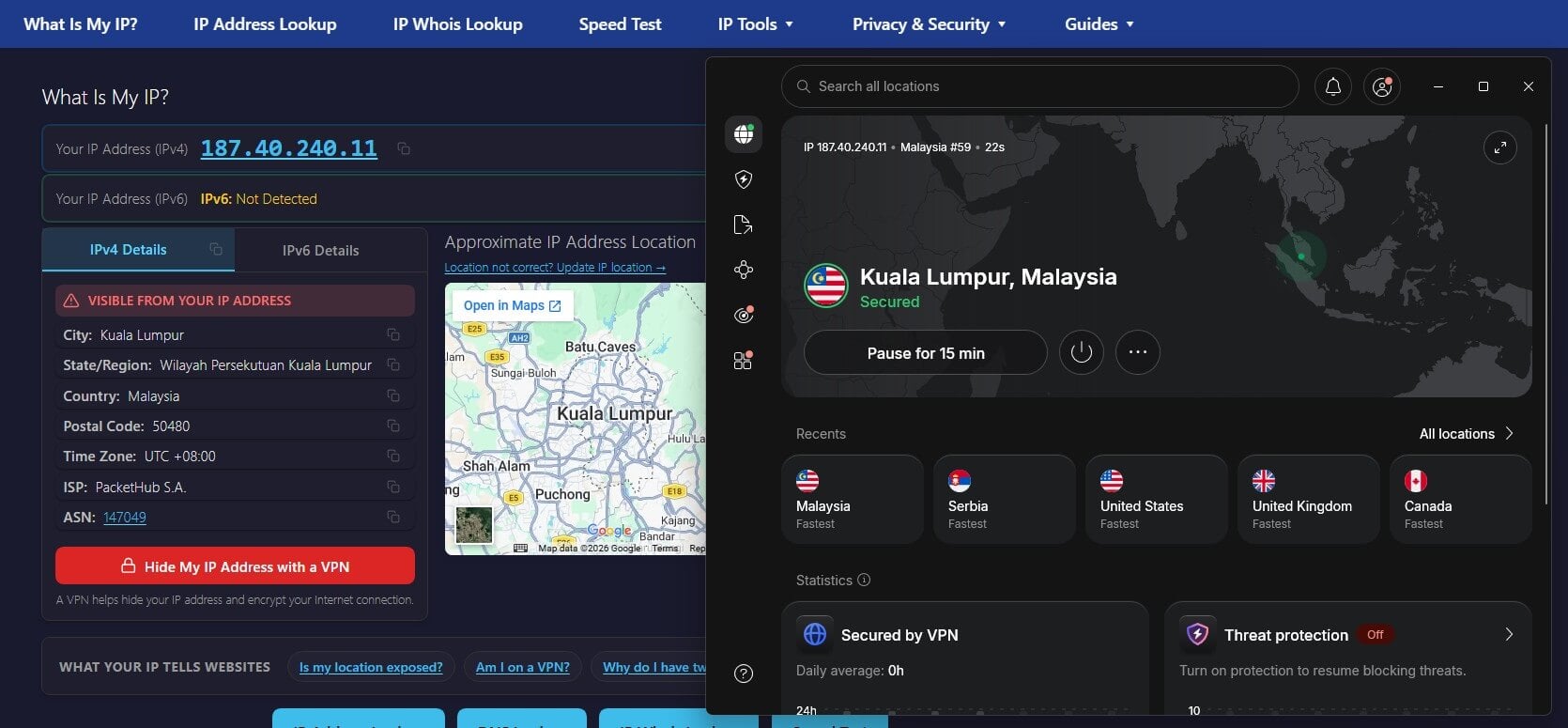
Task: Open the dark web monitor target icon
Action: point(744,315)
